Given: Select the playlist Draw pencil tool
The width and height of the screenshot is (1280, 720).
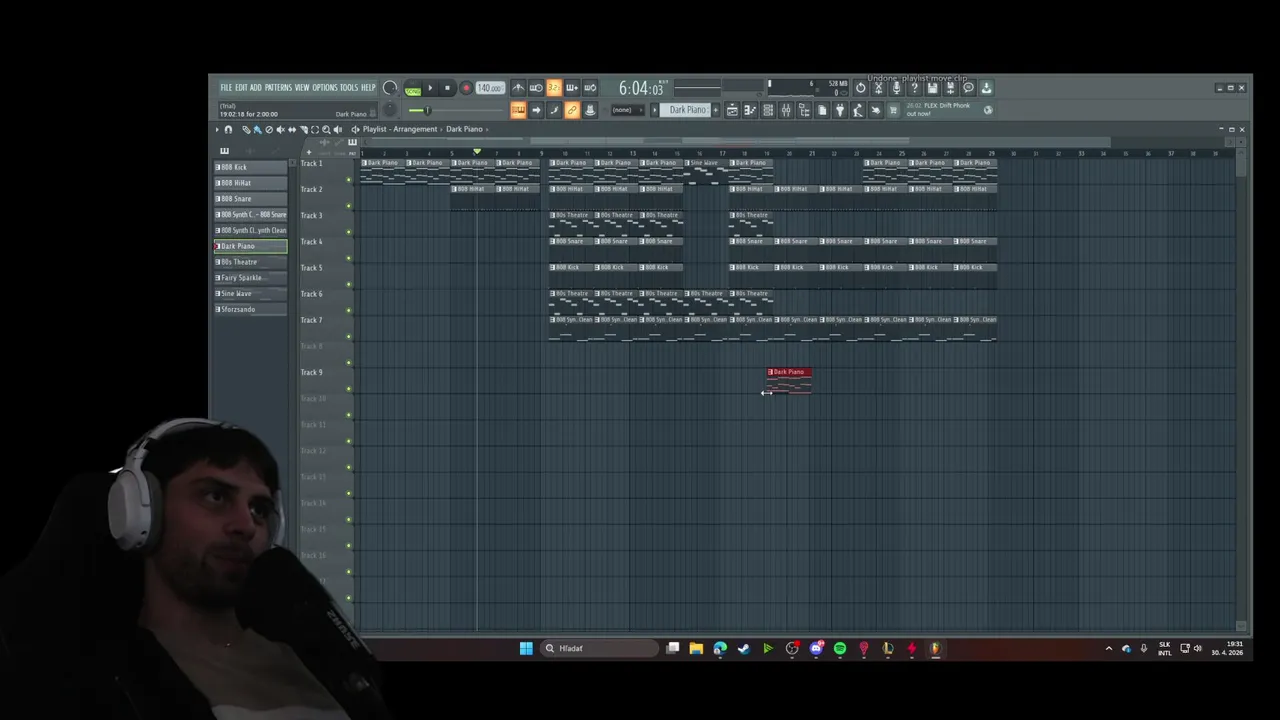Looking at the screenshot, I should click(x=246, y=129).
